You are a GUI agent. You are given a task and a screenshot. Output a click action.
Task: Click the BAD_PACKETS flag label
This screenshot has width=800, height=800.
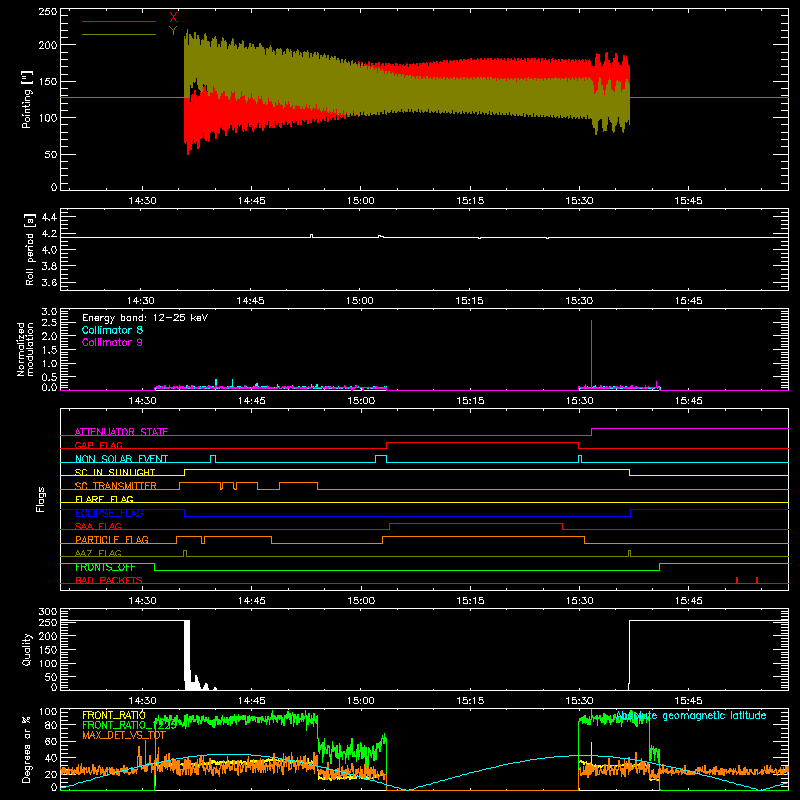click(x=109, y=580)
